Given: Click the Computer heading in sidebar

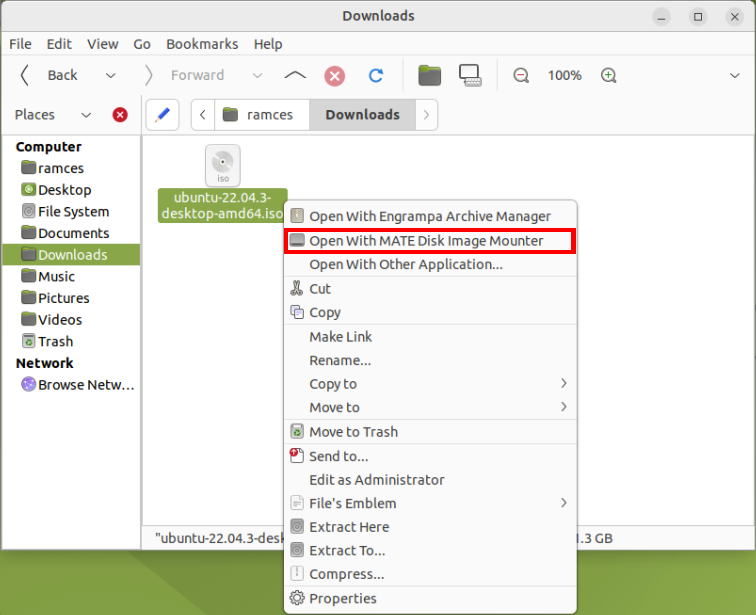Looking at the screenshot, I should pos(48,147).
